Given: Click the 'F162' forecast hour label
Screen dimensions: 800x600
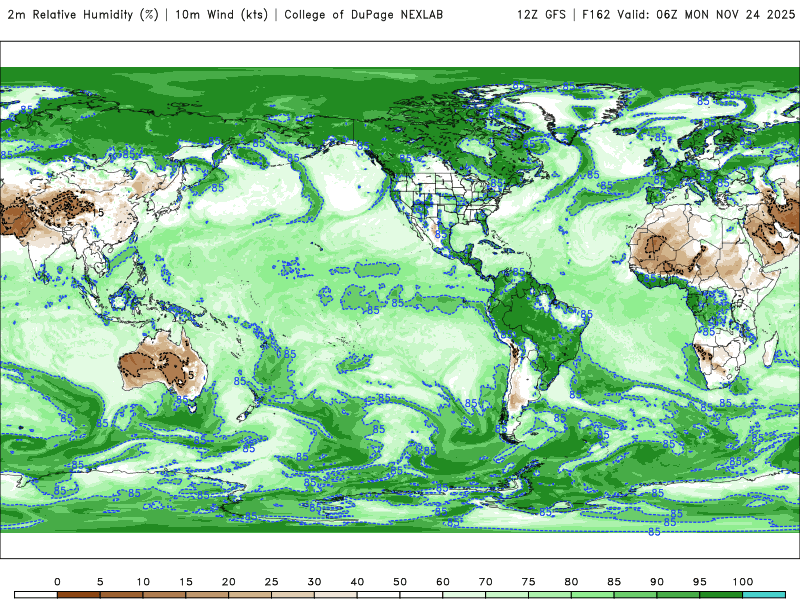Looking at the screenshot, I should click(596, 14).
